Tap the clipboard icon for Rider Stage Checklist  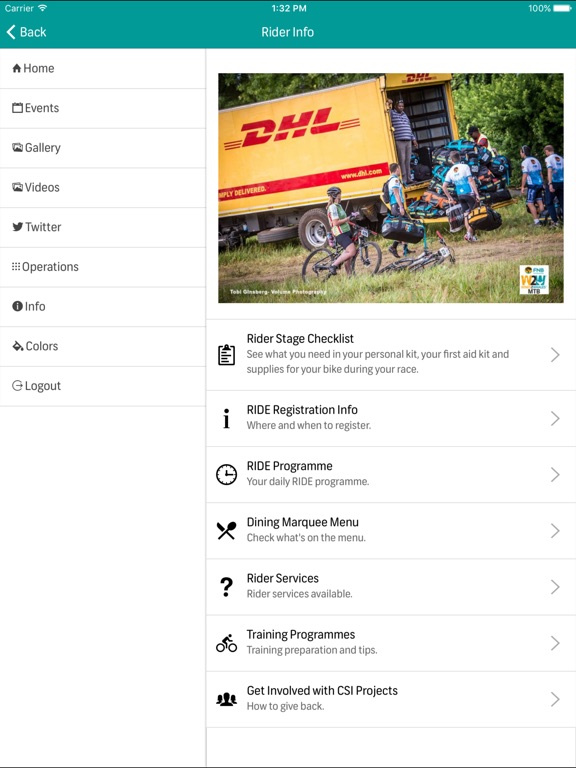pyautogui.click(x=226, y=355)
